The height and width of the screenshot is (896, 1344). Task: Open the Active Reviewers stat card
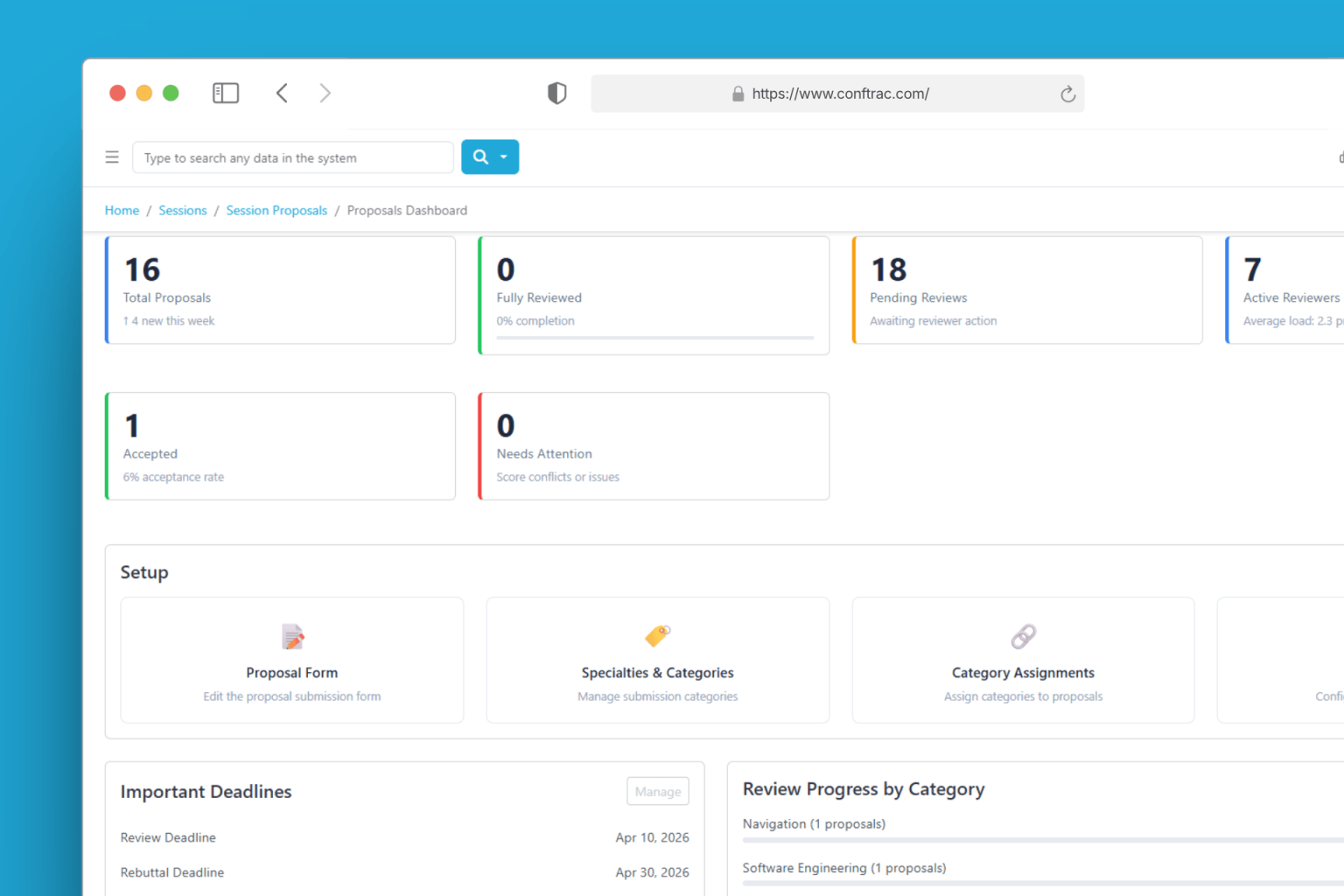[x=1284, y=290]
